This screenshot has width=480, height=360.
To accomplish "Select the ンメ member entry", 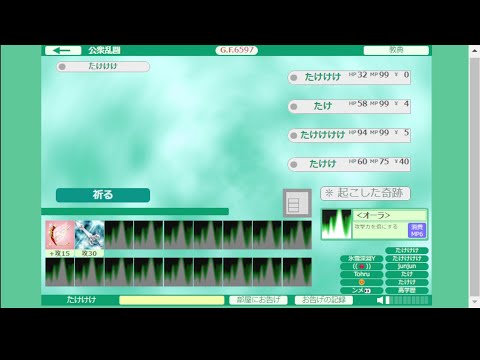I will (362, 290).
